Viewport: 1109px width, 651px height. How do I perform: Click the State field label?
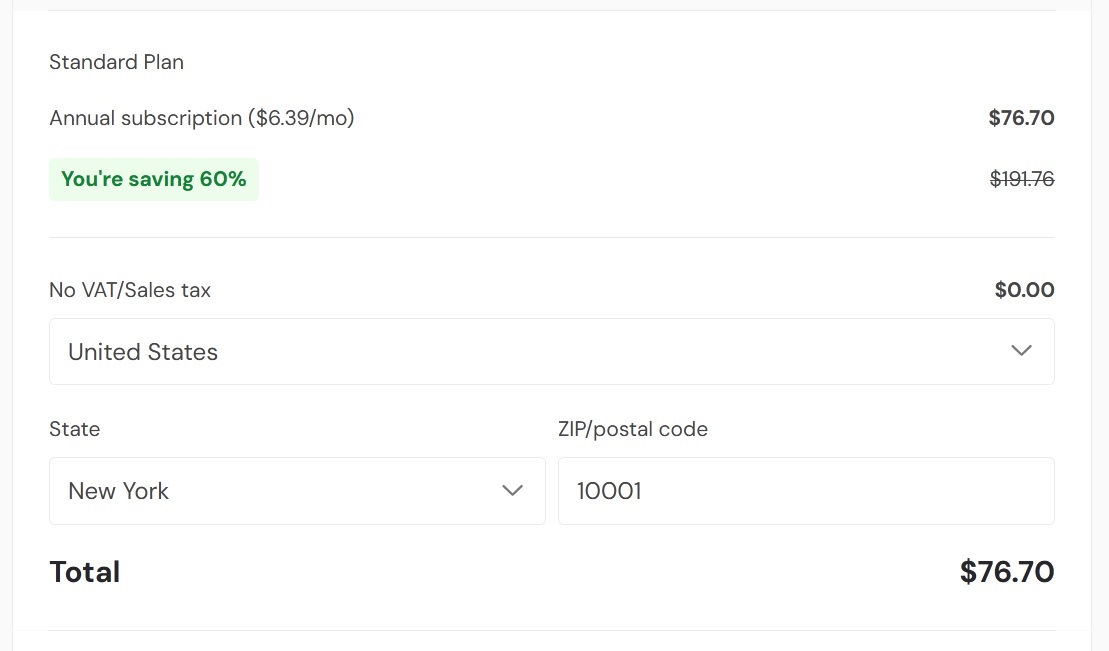click(75, 429)
